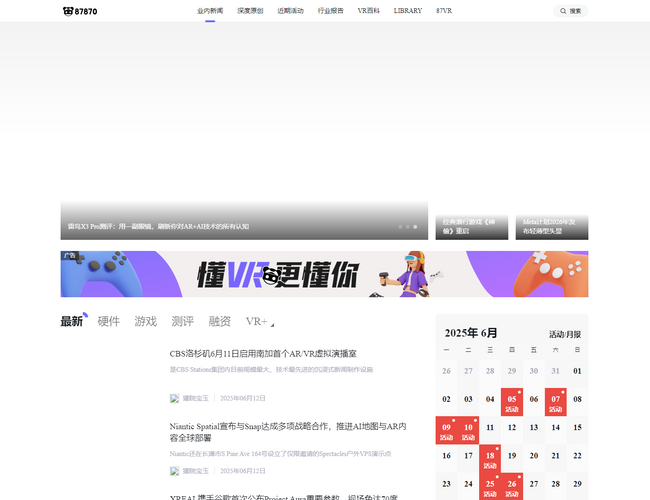Image resolution: width=650 pixels, height=500 pixels.
Task: Switch to the 测评 tab
Action: coord(182,321)
